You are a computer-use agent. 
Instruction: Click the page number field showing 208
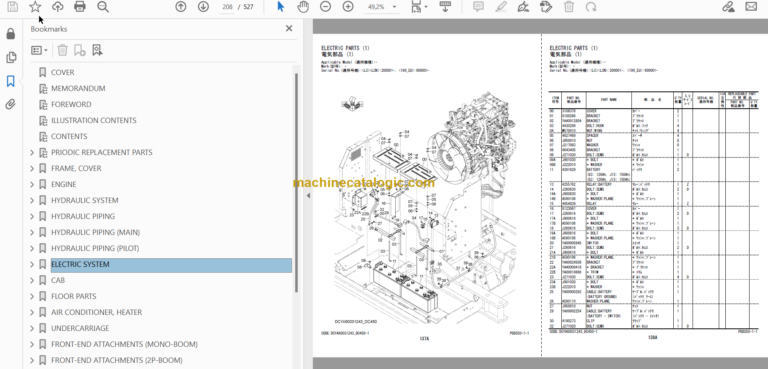(227, 7)
